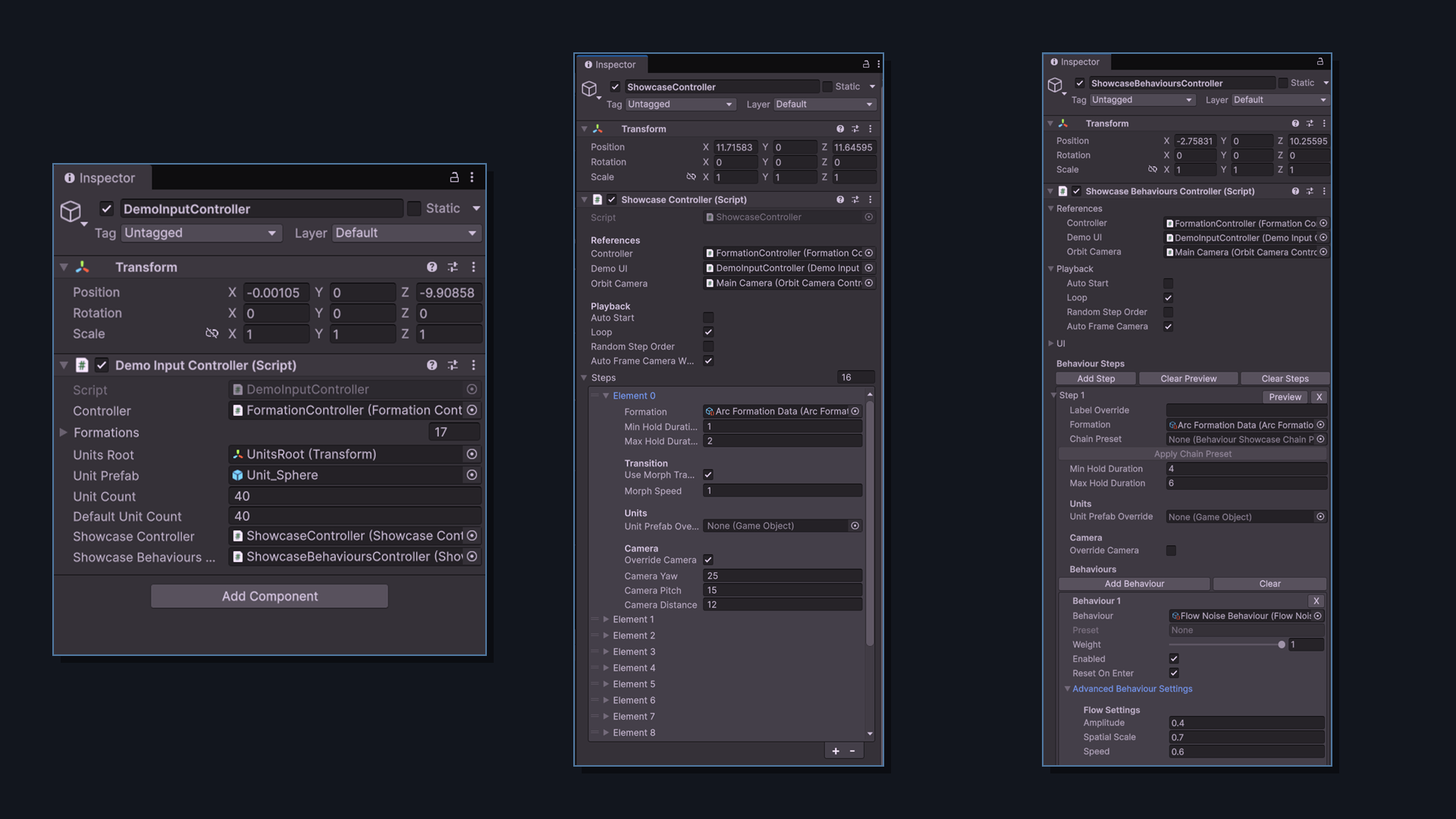Add a new Steps list element with plus

(x=836, y=751)
